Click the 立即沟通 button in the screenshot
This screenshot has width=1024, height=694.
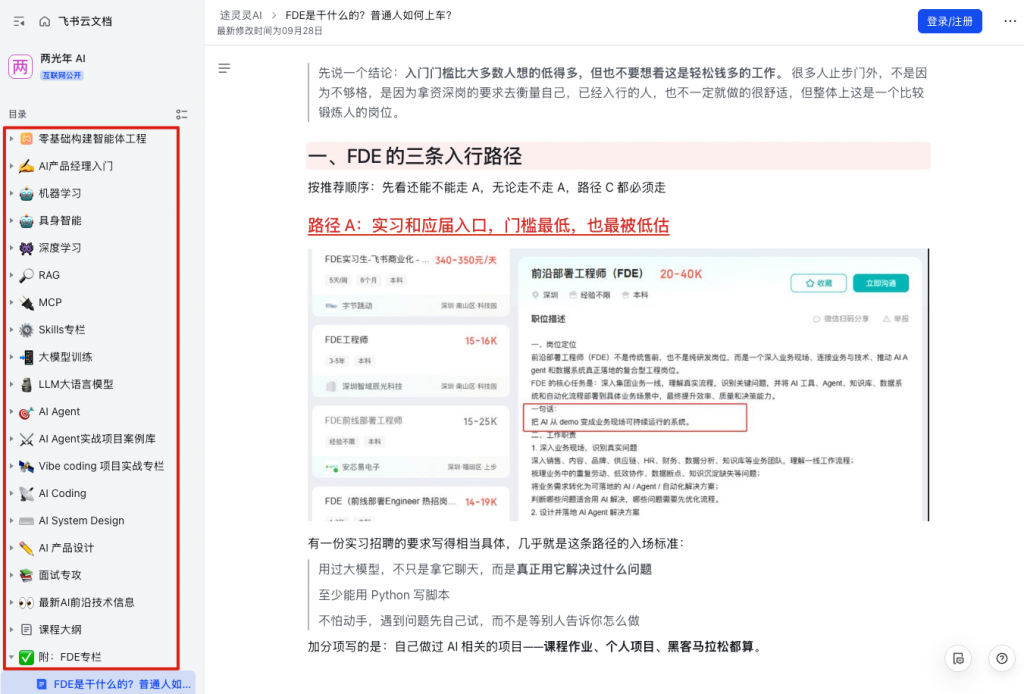(880, 283)
